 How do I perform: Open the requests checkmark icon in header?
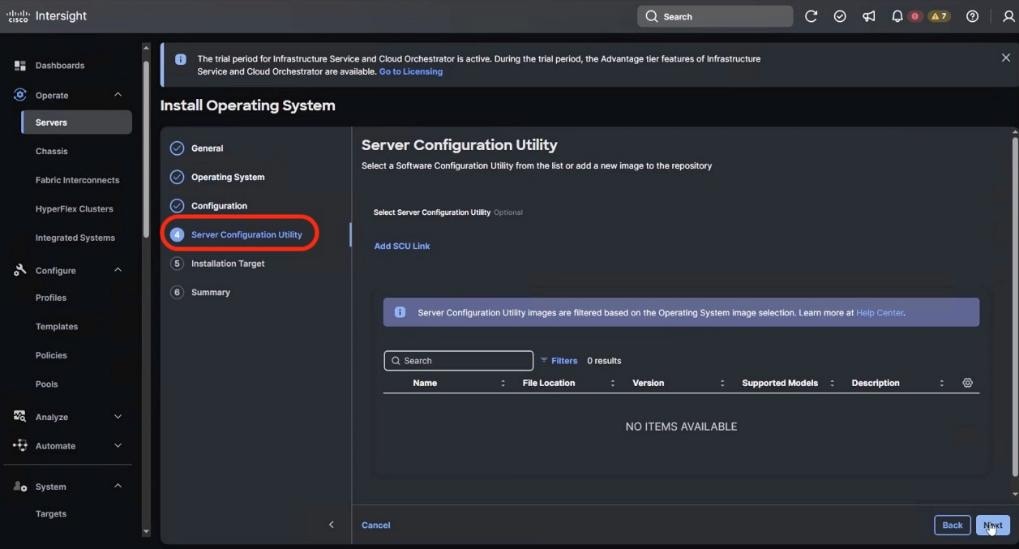pyautogui.click(x=840, y=16)
